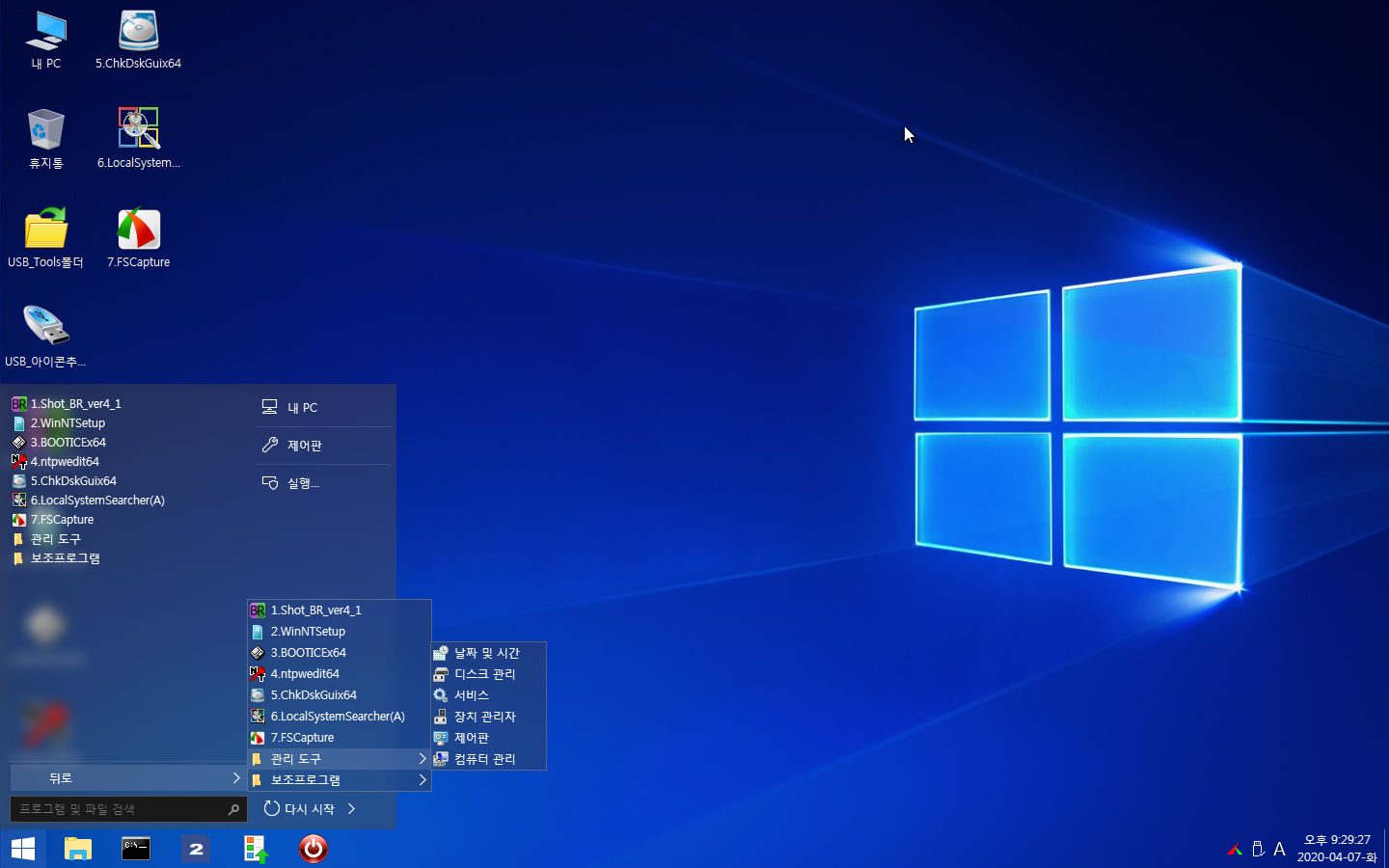Select 2.WinNTSetup in the programs submenu
The image size is (1389, 868).
340,632
